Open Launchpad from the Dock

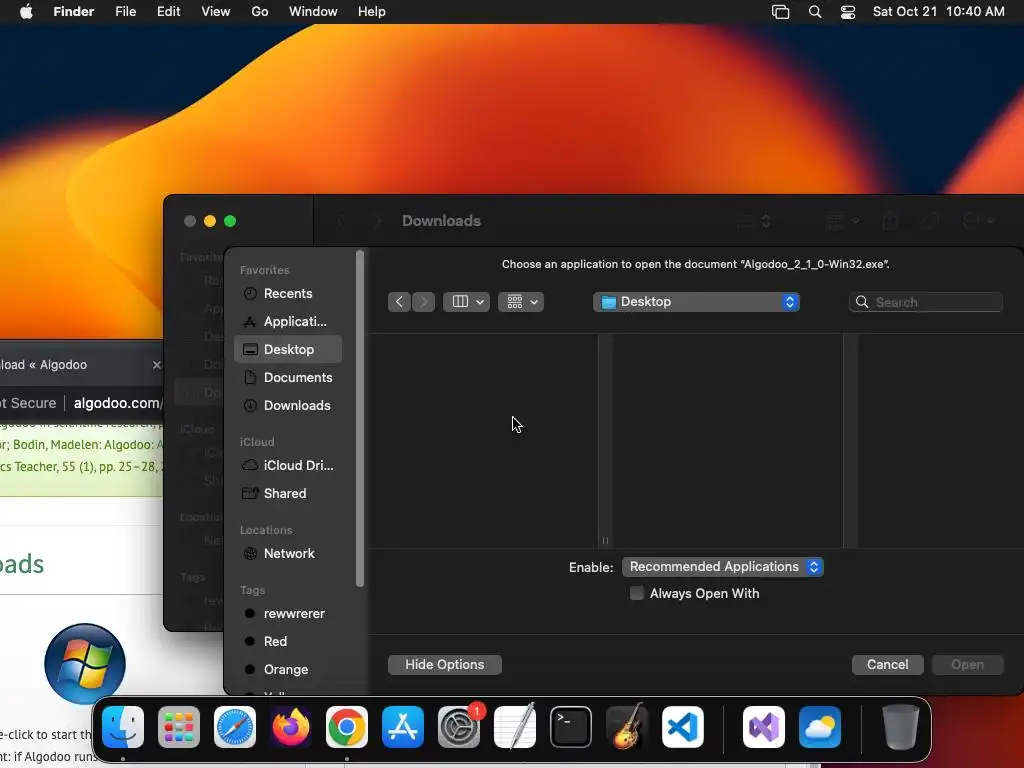tap(179, 727)
